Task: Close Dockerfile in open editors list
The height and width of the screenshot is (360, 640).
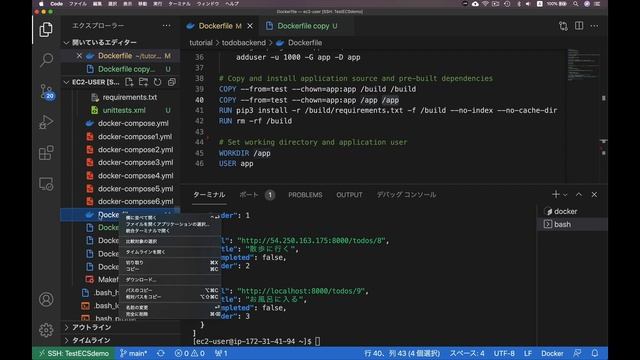Action: pyautogui.click(x=79, y=56)
